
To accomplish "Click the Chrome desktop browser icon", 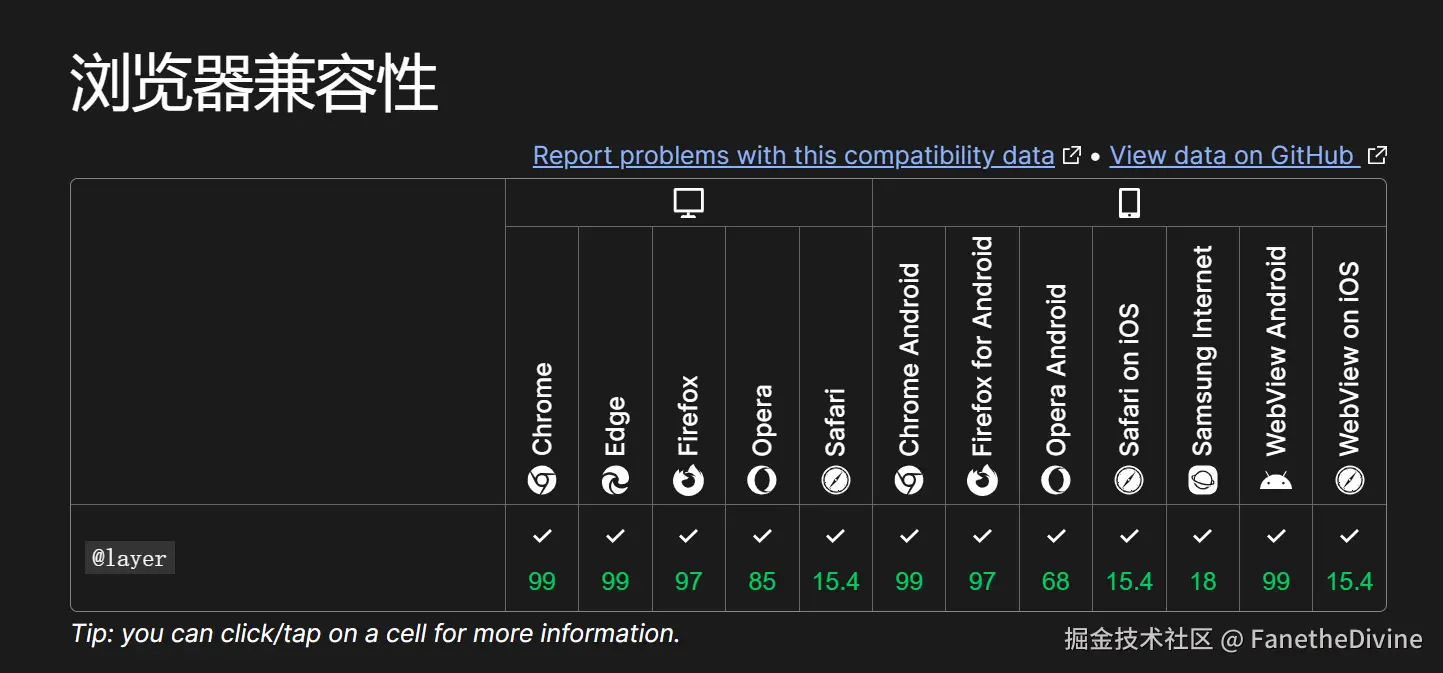I will tap(542, 481).
